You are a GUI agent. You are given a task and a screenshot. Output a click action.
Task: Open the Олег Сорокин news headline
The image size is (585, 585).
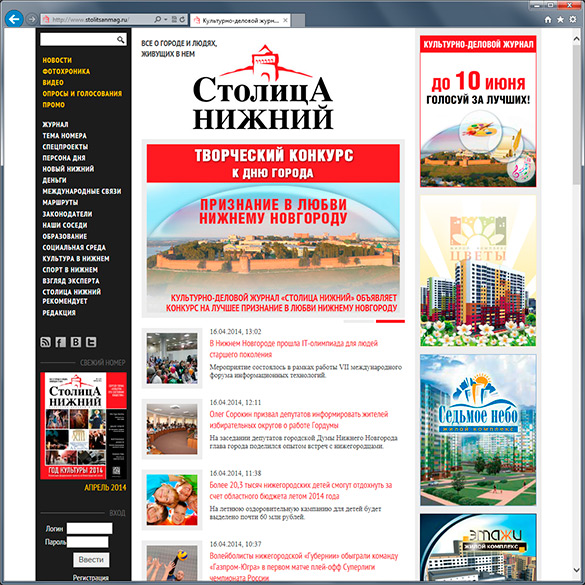coord(299,419)
